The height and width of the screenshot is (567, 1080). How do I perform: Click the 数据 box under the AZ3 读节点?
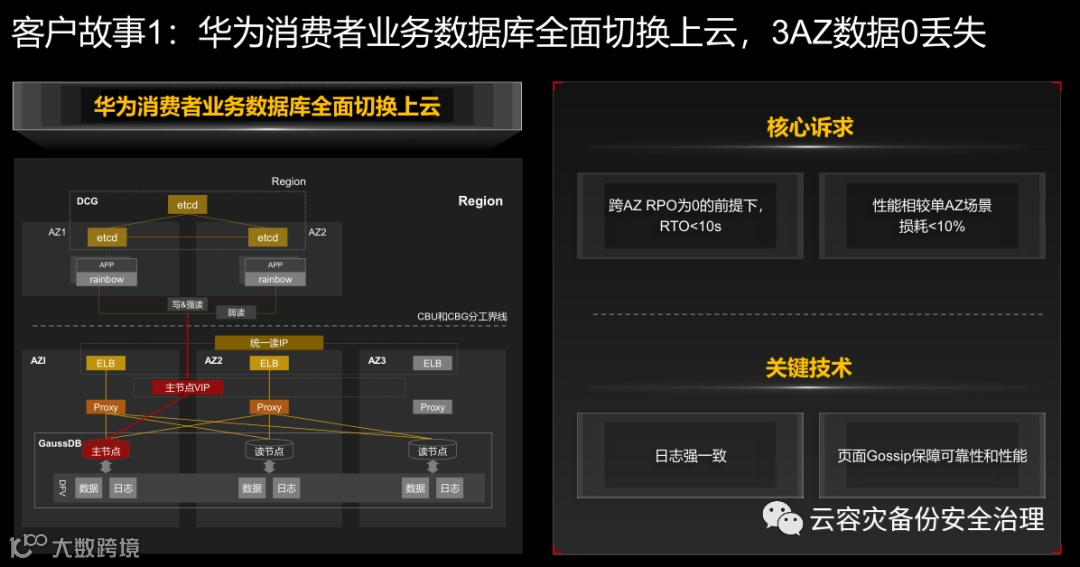pos(415,488)
